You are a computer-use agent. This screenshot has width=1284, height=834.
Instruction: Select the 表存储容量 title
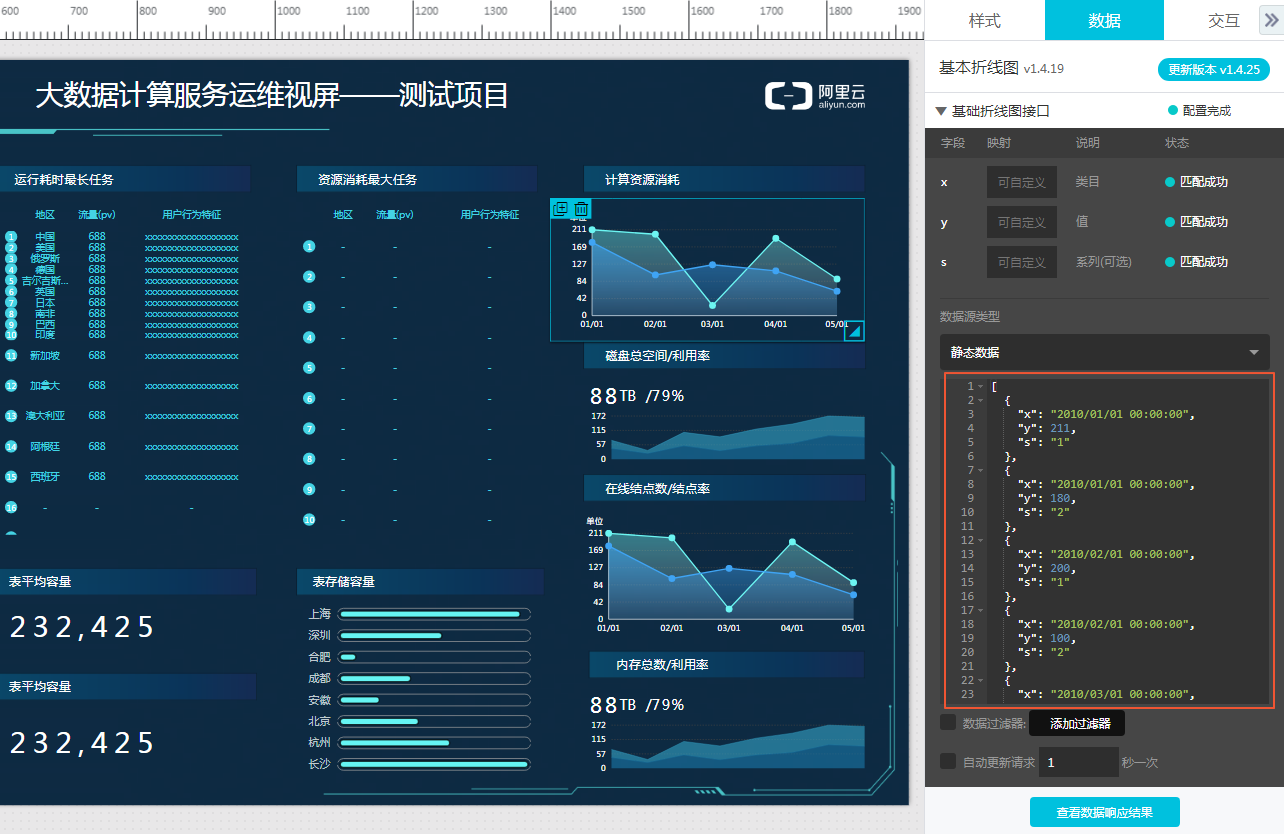pos(420,582)
